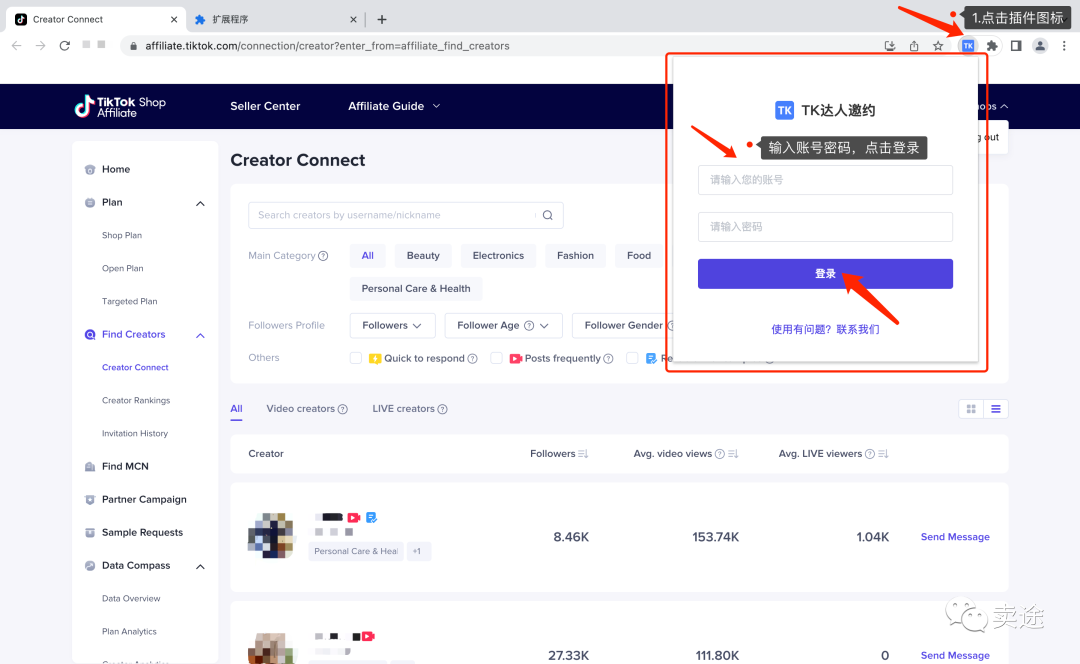Select the All creators tab
This screenshot has width=1080, height=664.
pyautogui.click(x=236, y=409)
